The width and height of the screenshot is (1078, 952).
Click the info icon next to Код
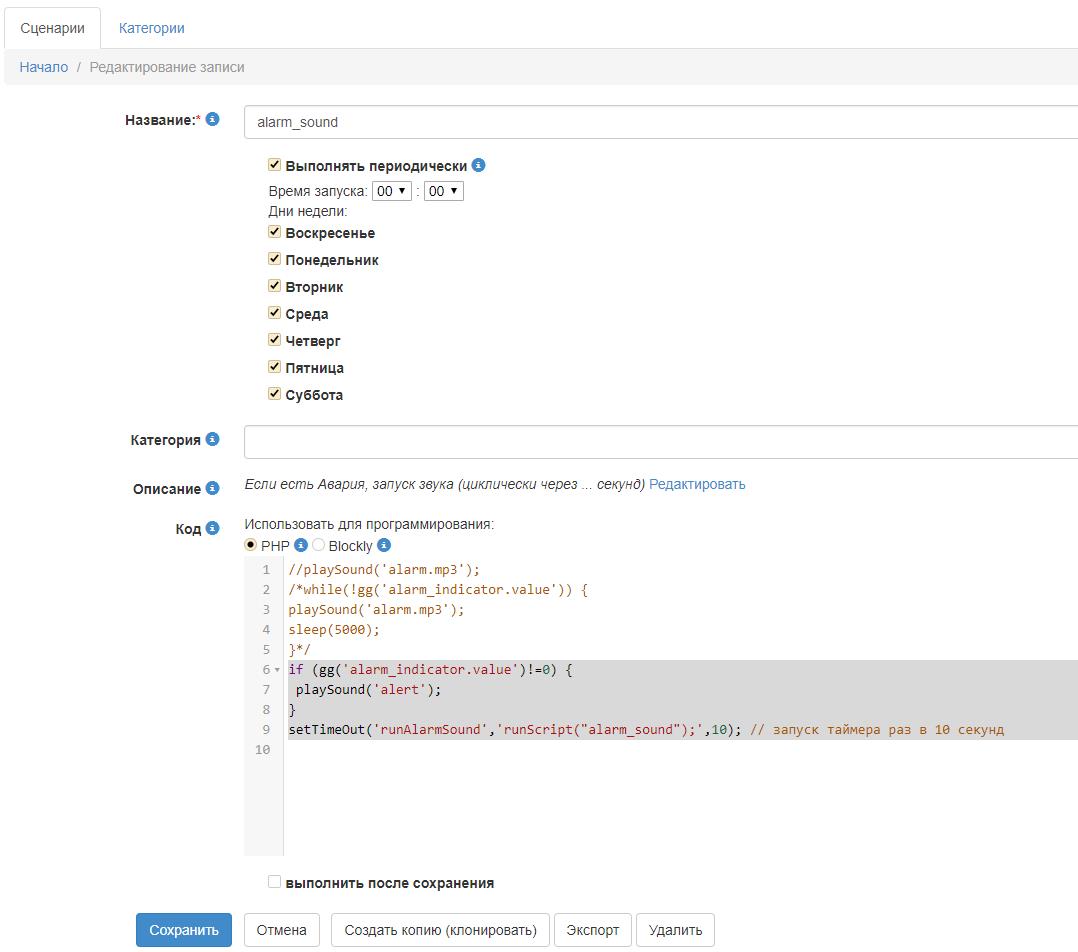[212, 528]
